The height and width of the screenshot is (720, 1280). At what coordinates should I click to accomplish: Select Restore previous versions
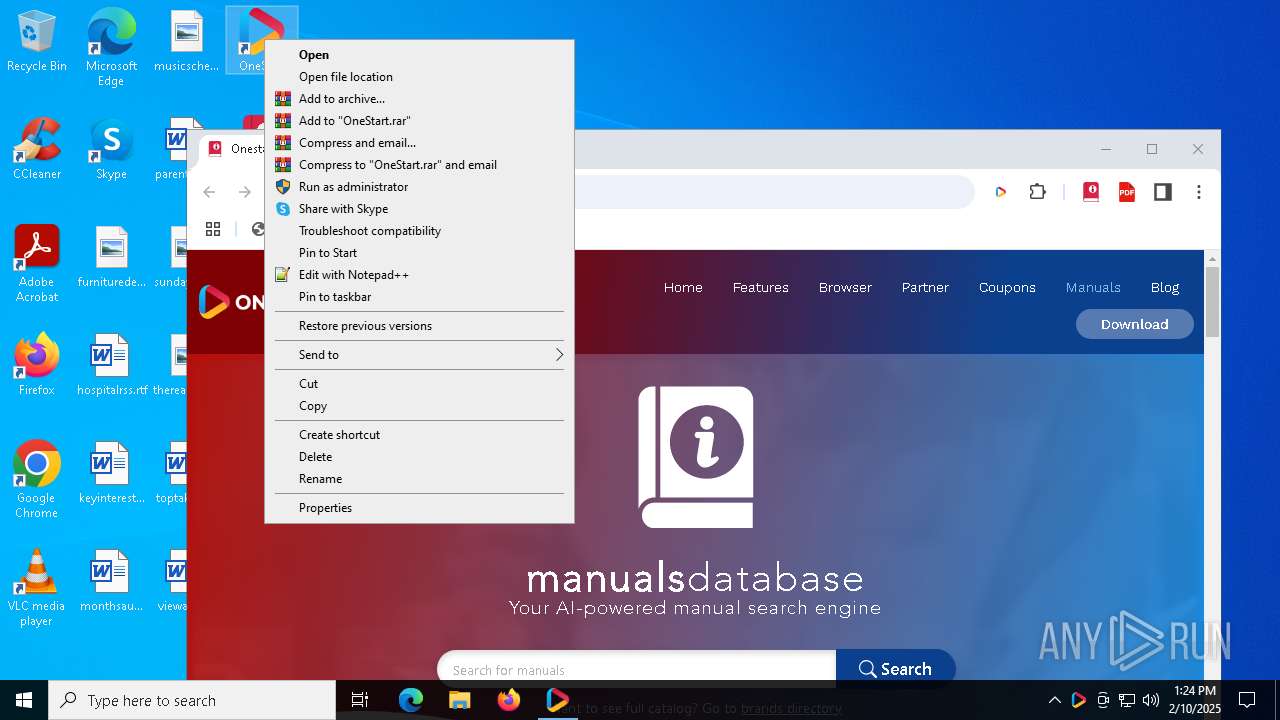coord(419,326)
